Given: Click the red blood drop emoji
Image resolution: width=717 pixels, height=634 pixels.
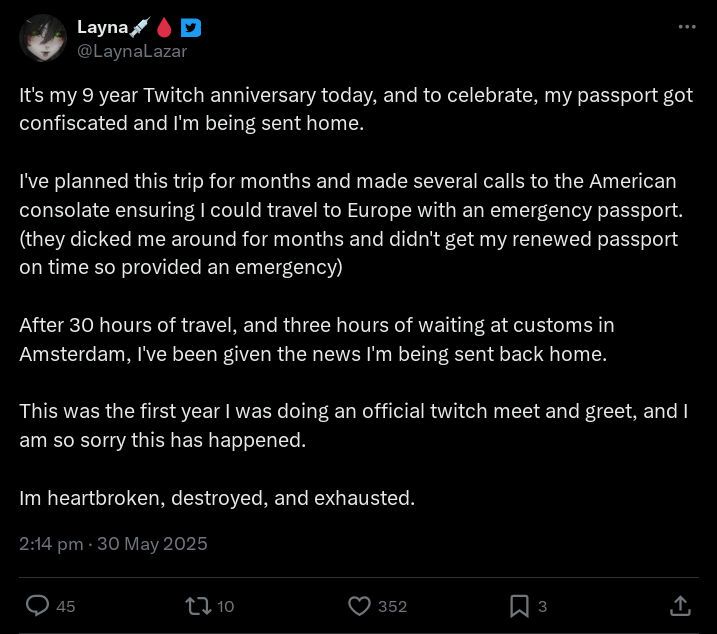Looking at the screenshot, I should pyautogui.click(x=165, y=27).
